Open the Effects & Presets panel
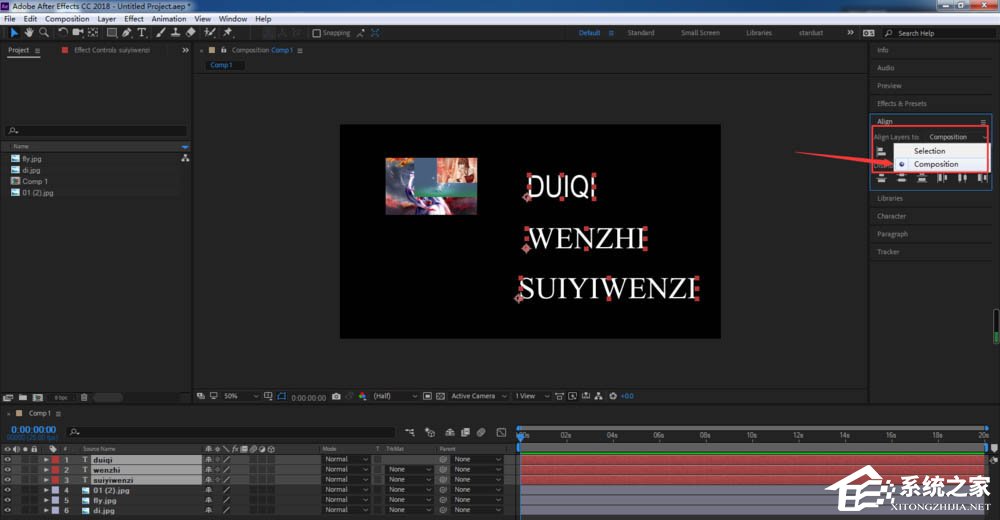Viewport: 1000px width, 520px height. [x=901, y=104]
